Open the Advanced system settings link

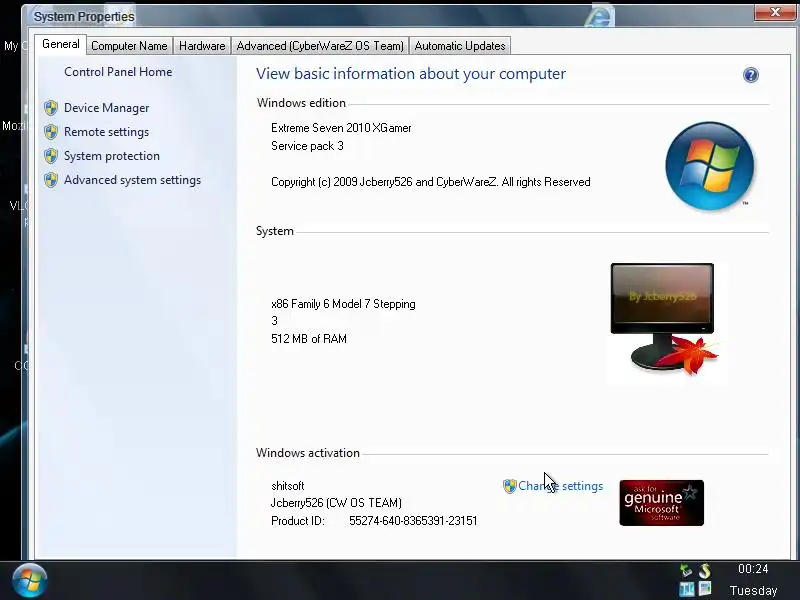click(x=133, y=180)
